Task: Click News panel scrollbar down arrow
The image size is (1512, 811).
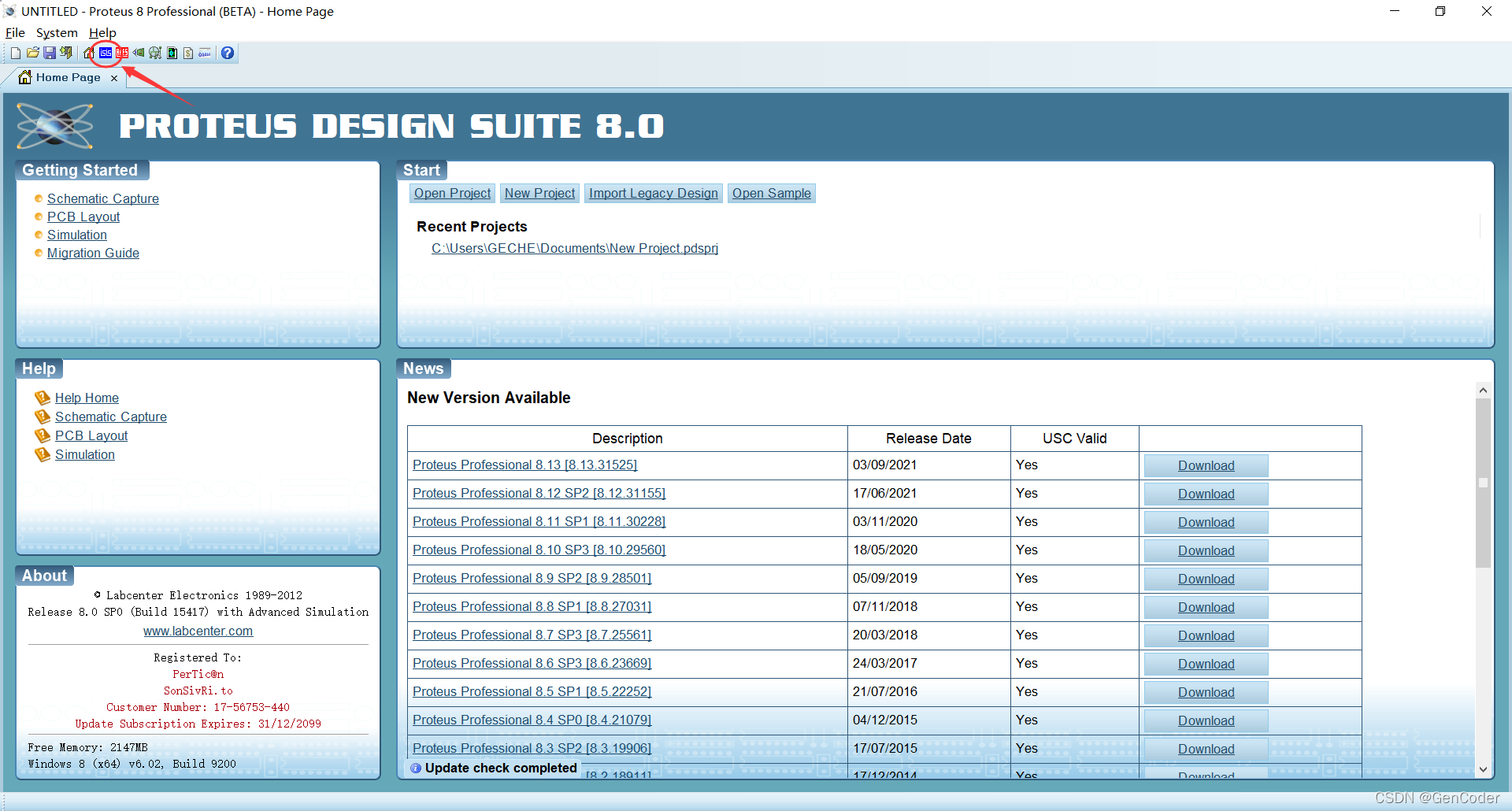Action: point(1483,769)
